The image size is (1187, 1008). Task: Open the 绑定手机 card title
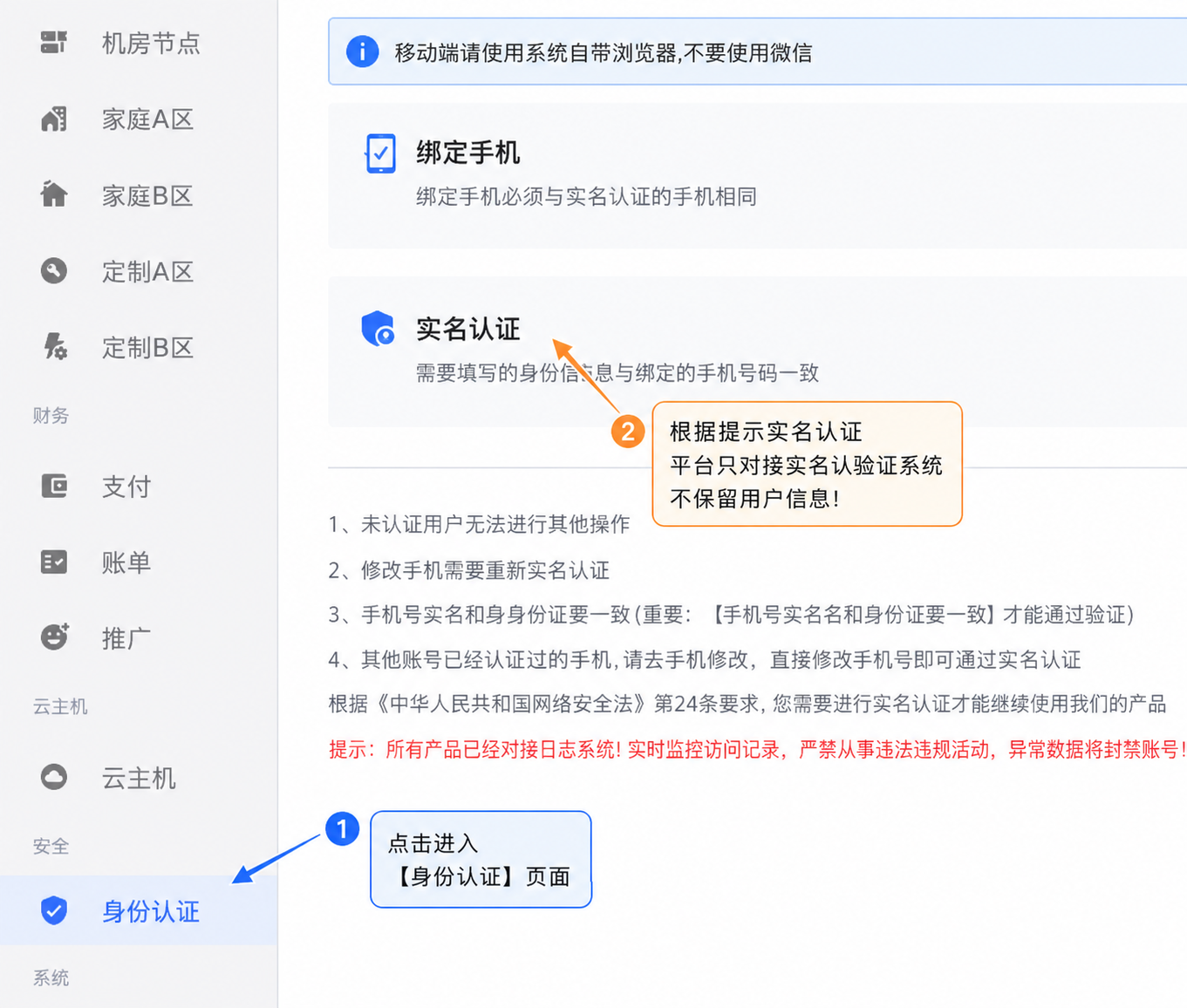click(468, 153)
